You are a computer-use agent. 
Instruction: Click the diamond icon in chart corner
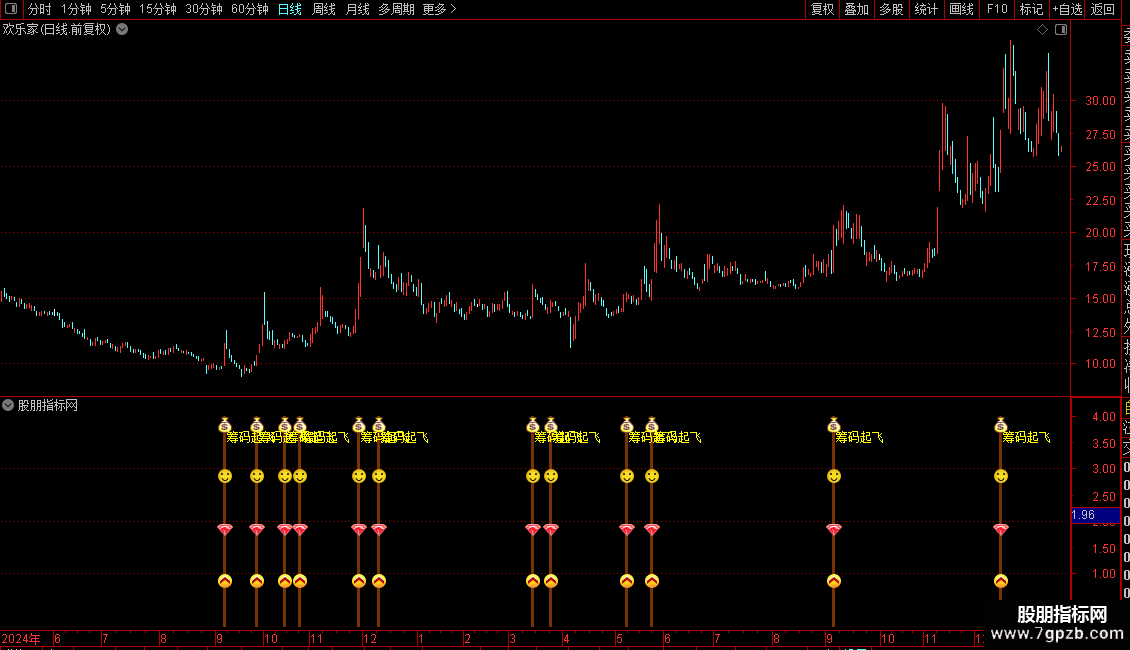(1042, 30)
